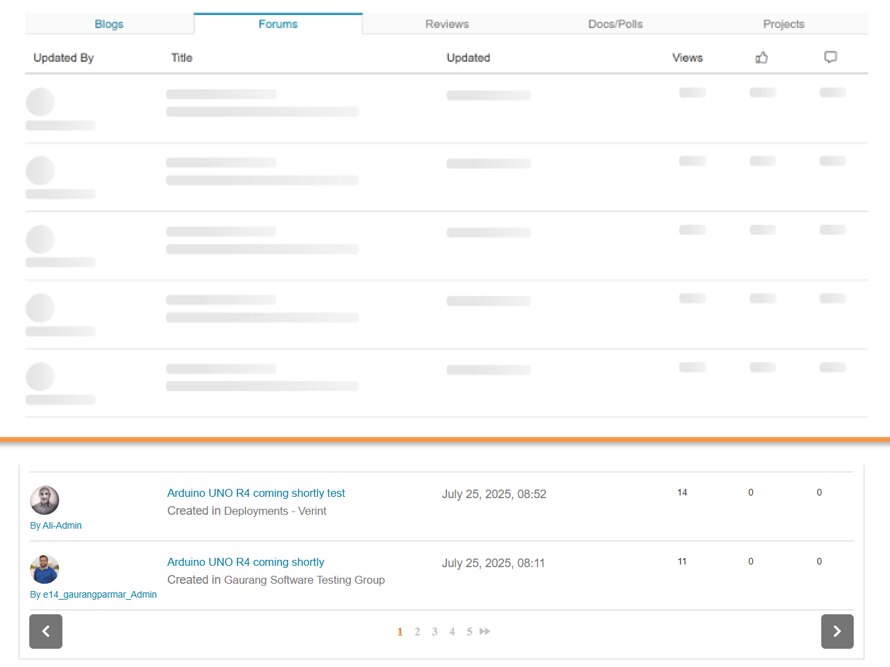Click the date July 25, 2025, 08:52
Screen dimensions: 890x667
point(494,494)
